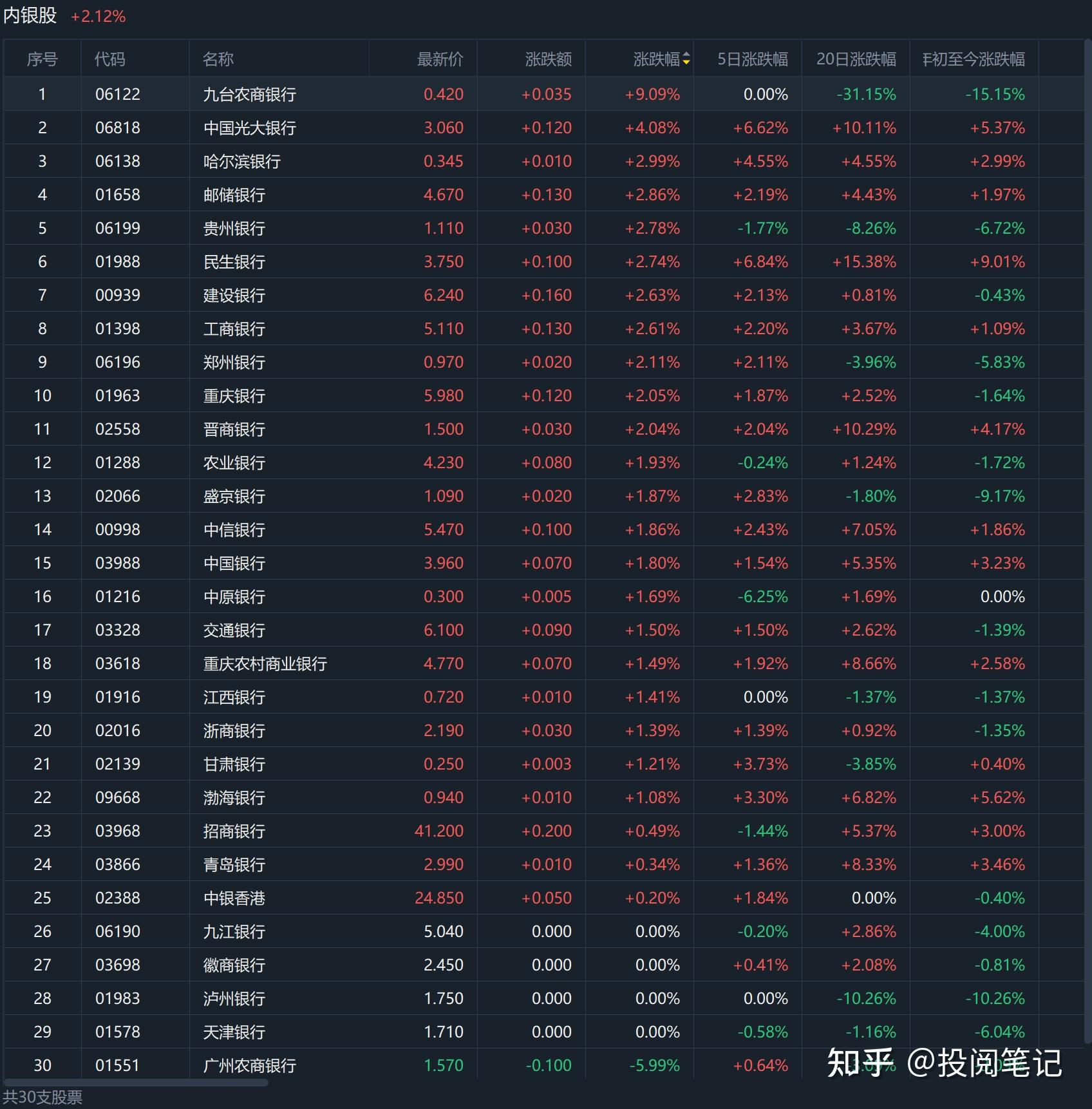Select the 广州农商银行 stock name
Viewport: 1092px width, 1109px height.
tap(250, 1065)
